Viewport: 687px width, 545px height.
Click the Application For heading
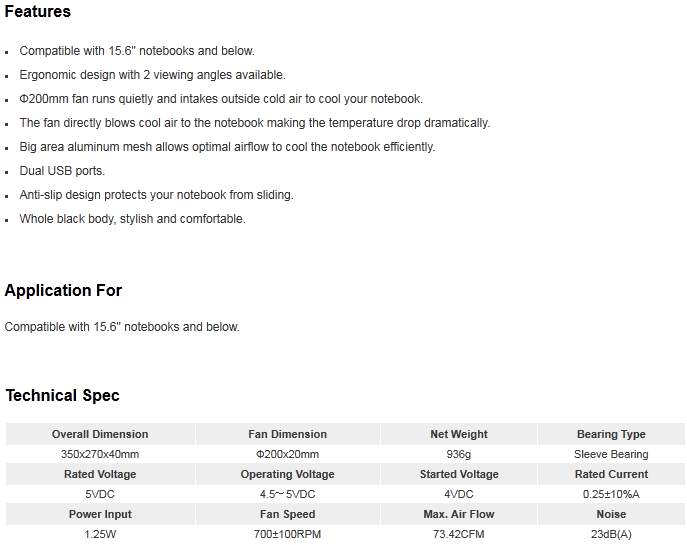click(63, 290)
